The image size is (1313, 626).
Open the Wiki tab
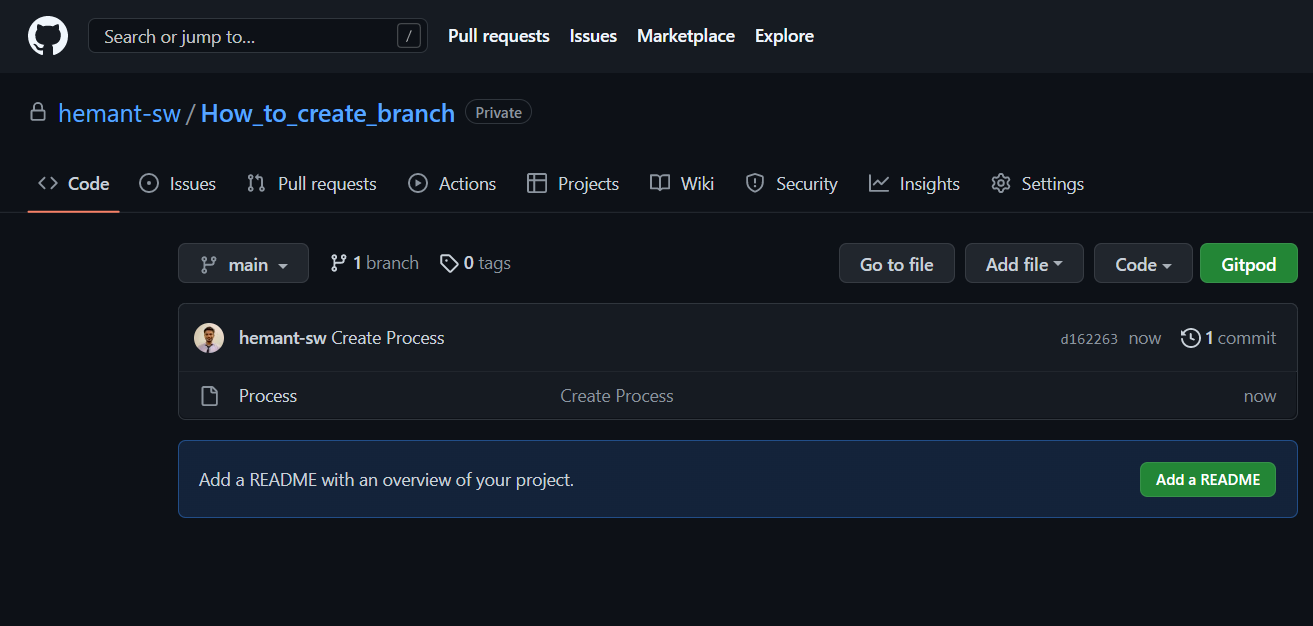682,184
